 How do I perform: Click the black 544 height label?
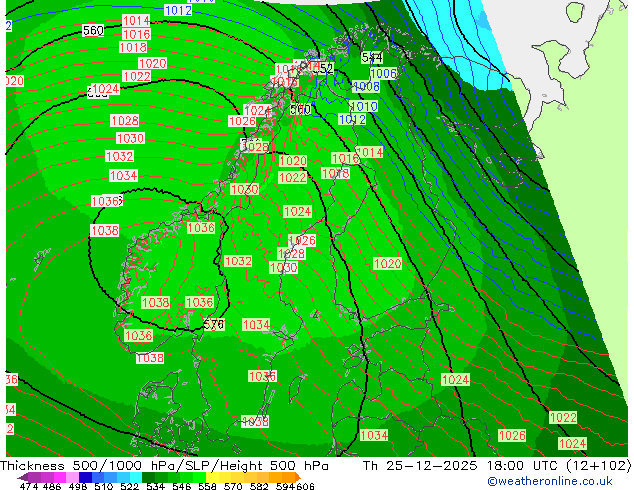point(372,58)
